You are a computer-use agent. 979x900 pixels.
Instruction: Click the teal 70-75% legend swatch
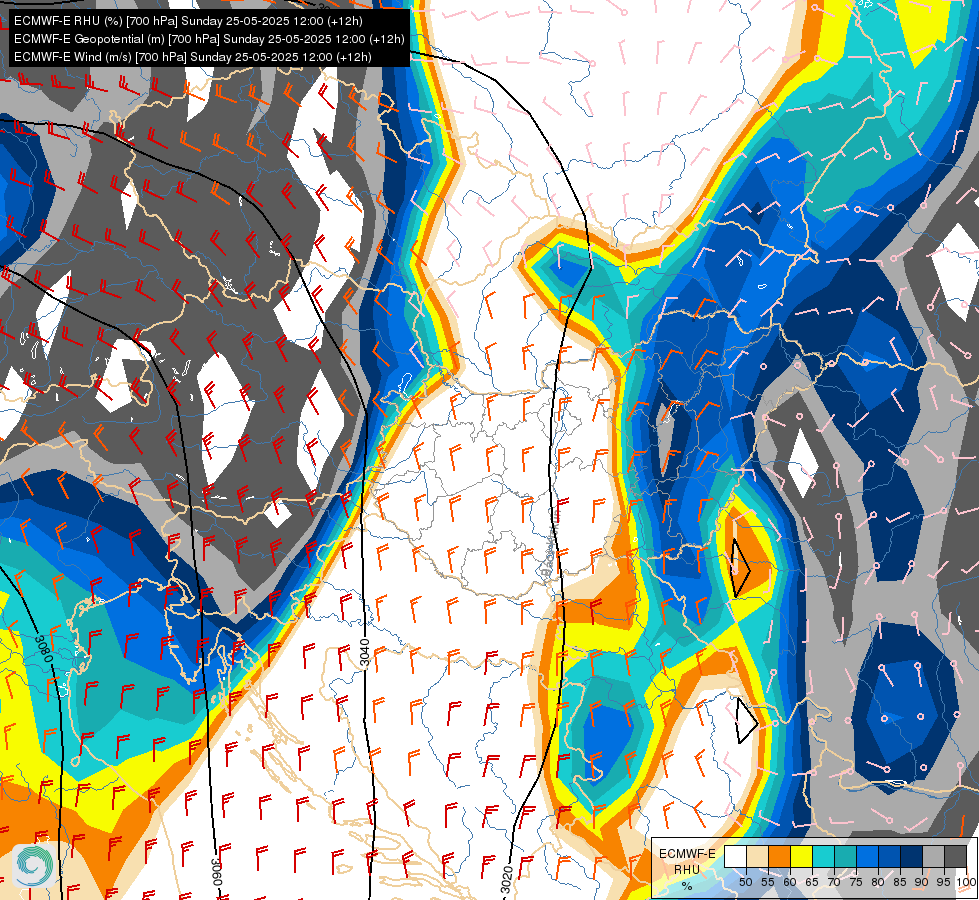tap(845, 856)
